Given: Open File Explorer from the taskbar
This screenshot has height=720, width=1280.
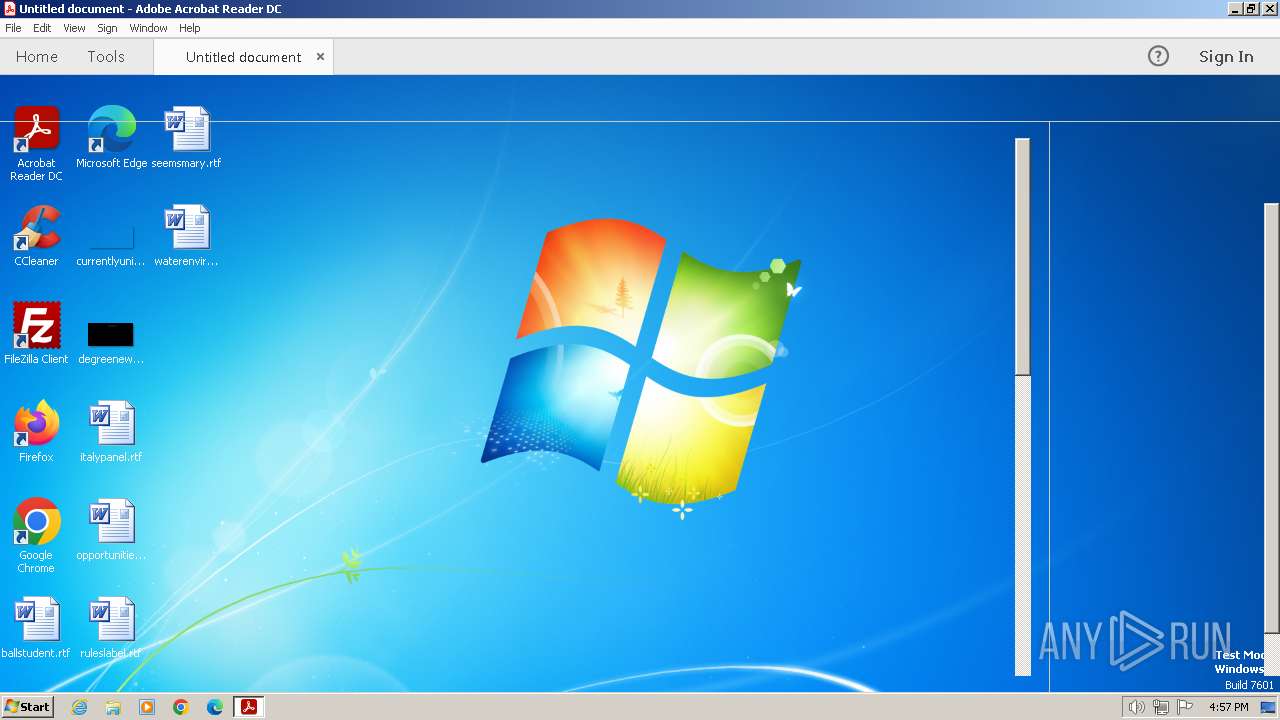Looking at the screenshot, I should coord(113,707).
